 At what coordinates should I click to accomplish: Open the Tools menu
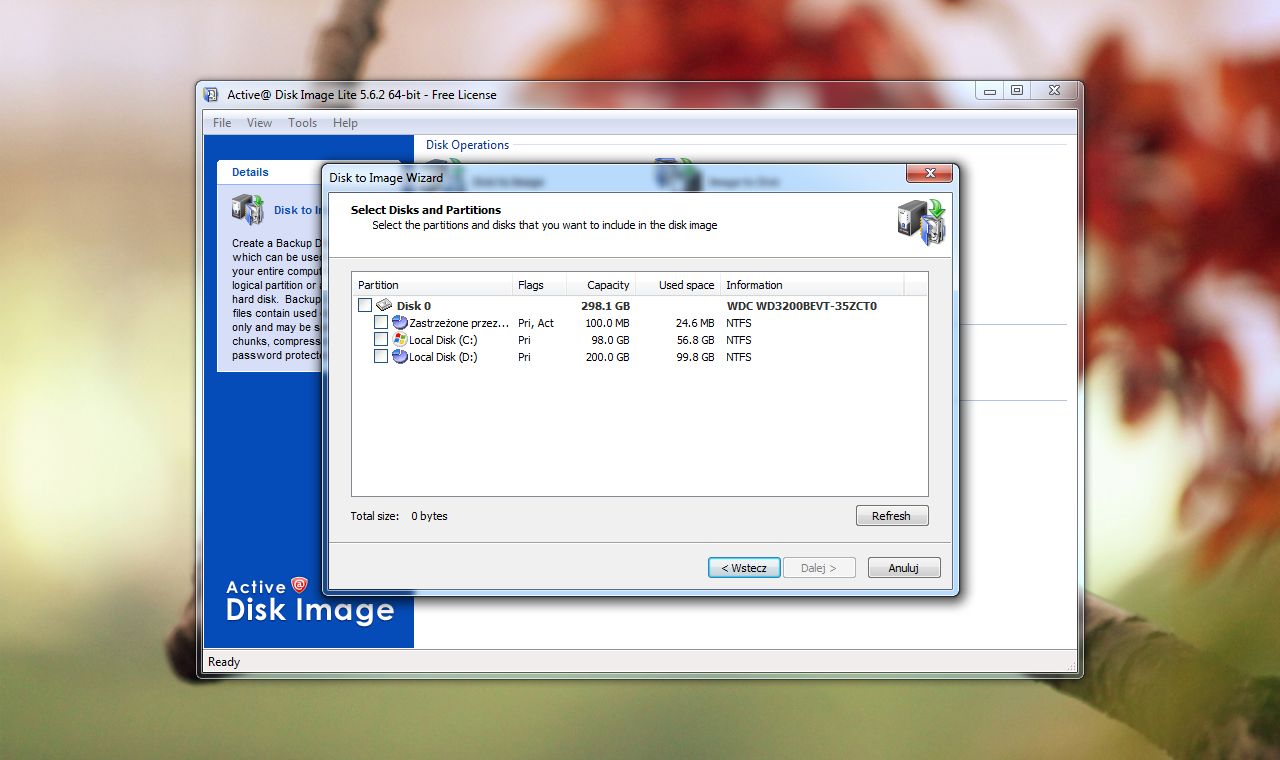[302, 123]
